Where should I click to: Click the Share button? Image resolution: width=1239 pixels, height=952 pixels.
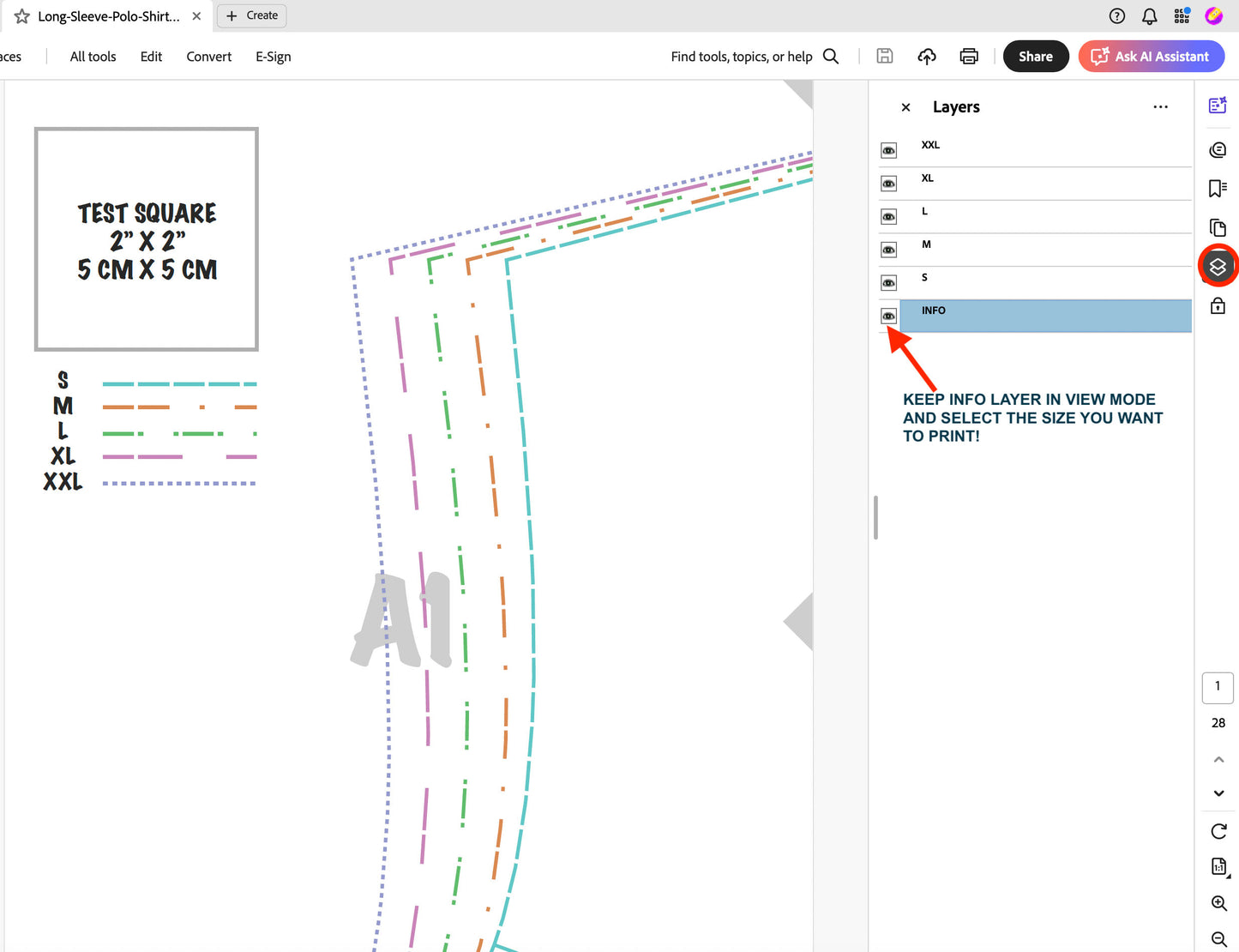pyautogui.click(x=1035, y=57)
